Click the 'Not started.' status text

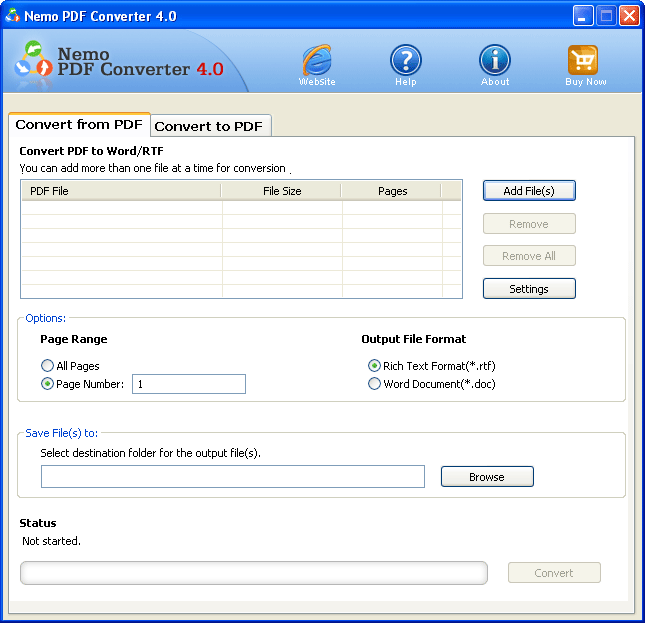coord(51,541)
